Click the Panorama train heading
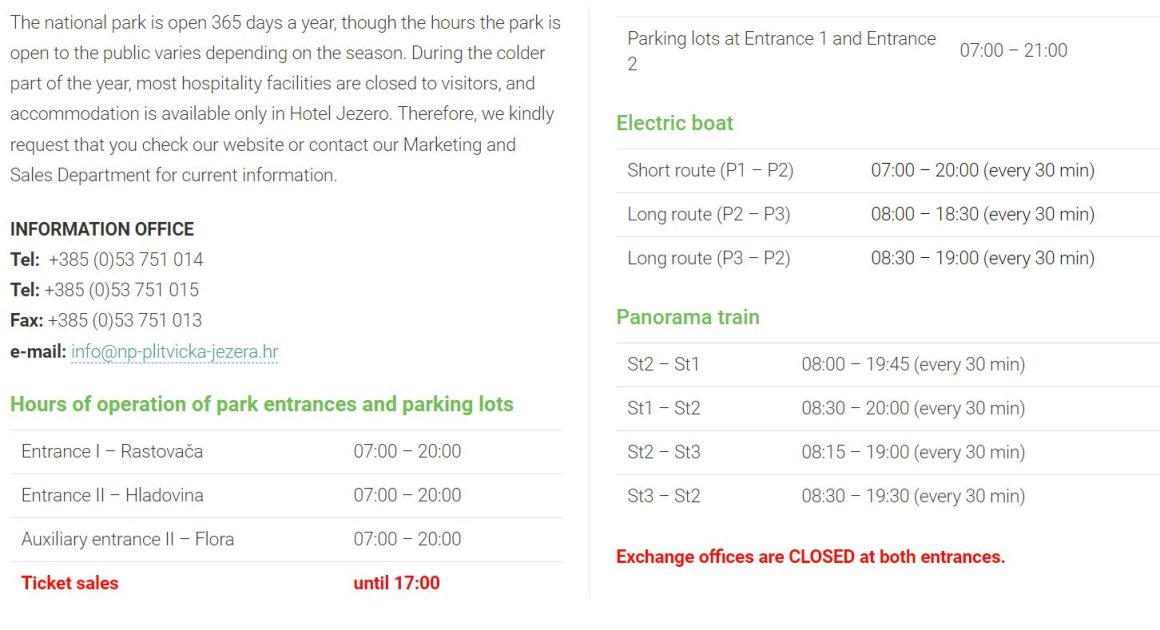1160x630 pixels. [688, 317]
